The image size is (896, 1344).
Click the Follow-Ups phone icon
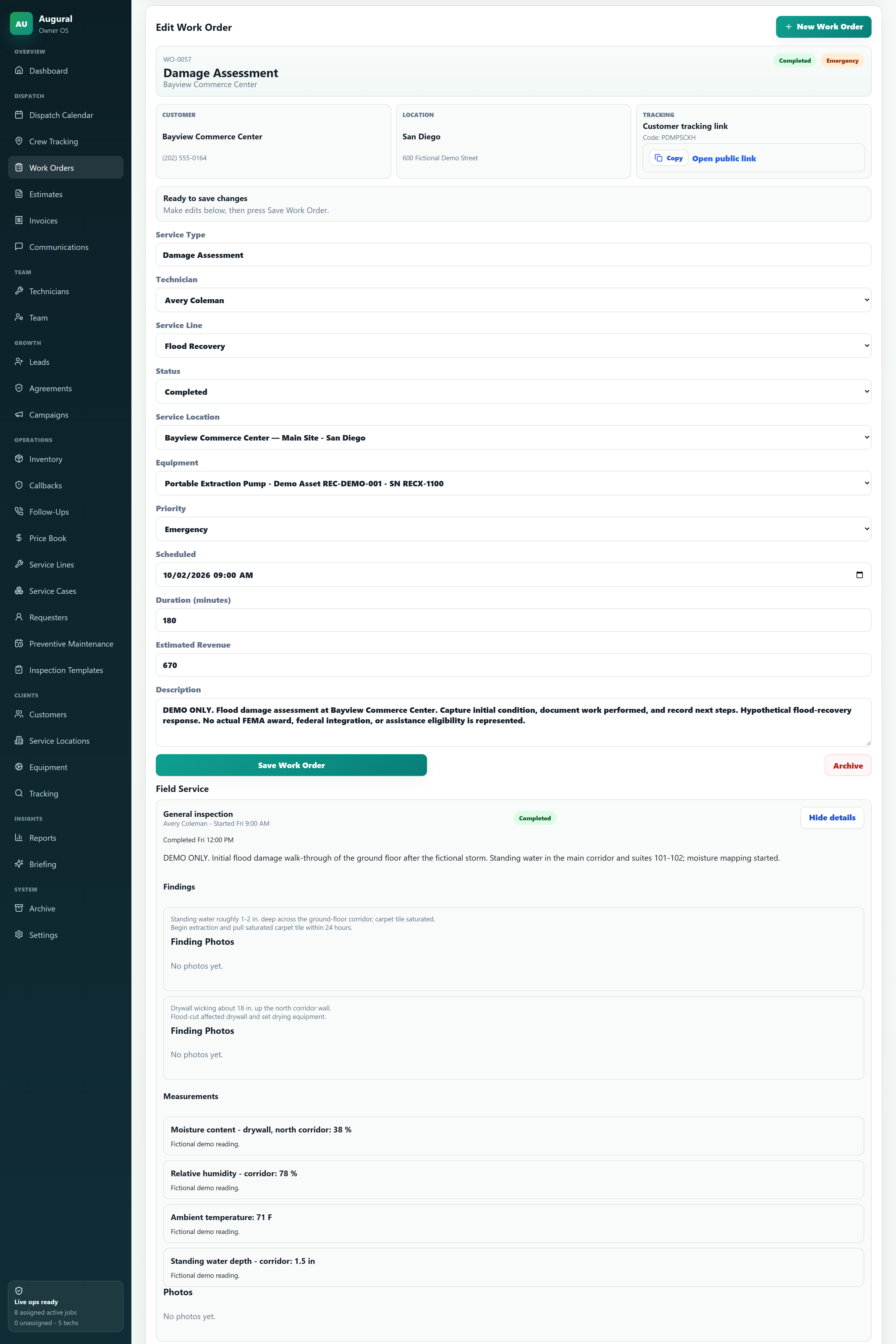coord(19,511)
